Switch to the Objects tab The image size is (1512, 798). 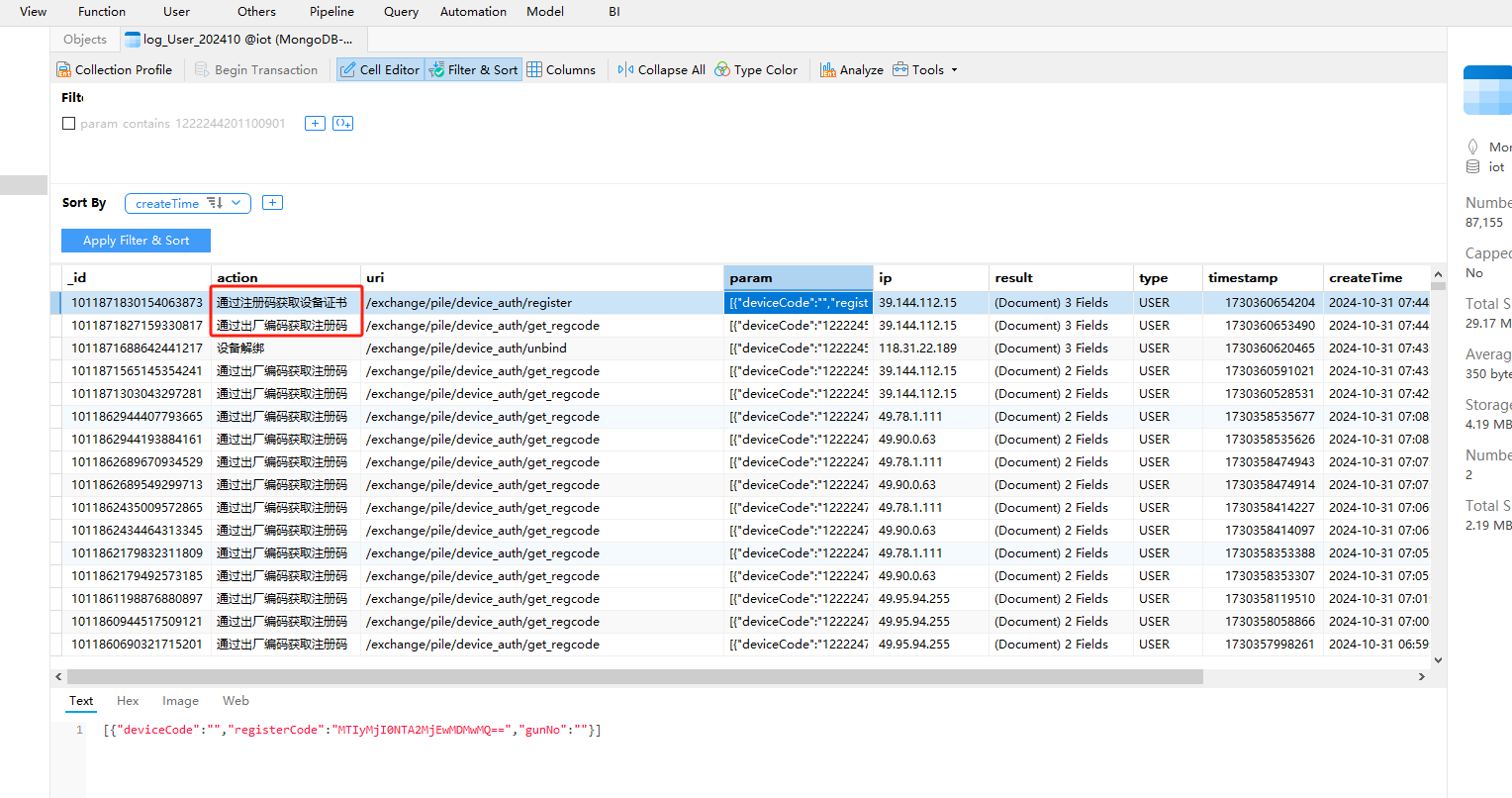tap(85, 40)
